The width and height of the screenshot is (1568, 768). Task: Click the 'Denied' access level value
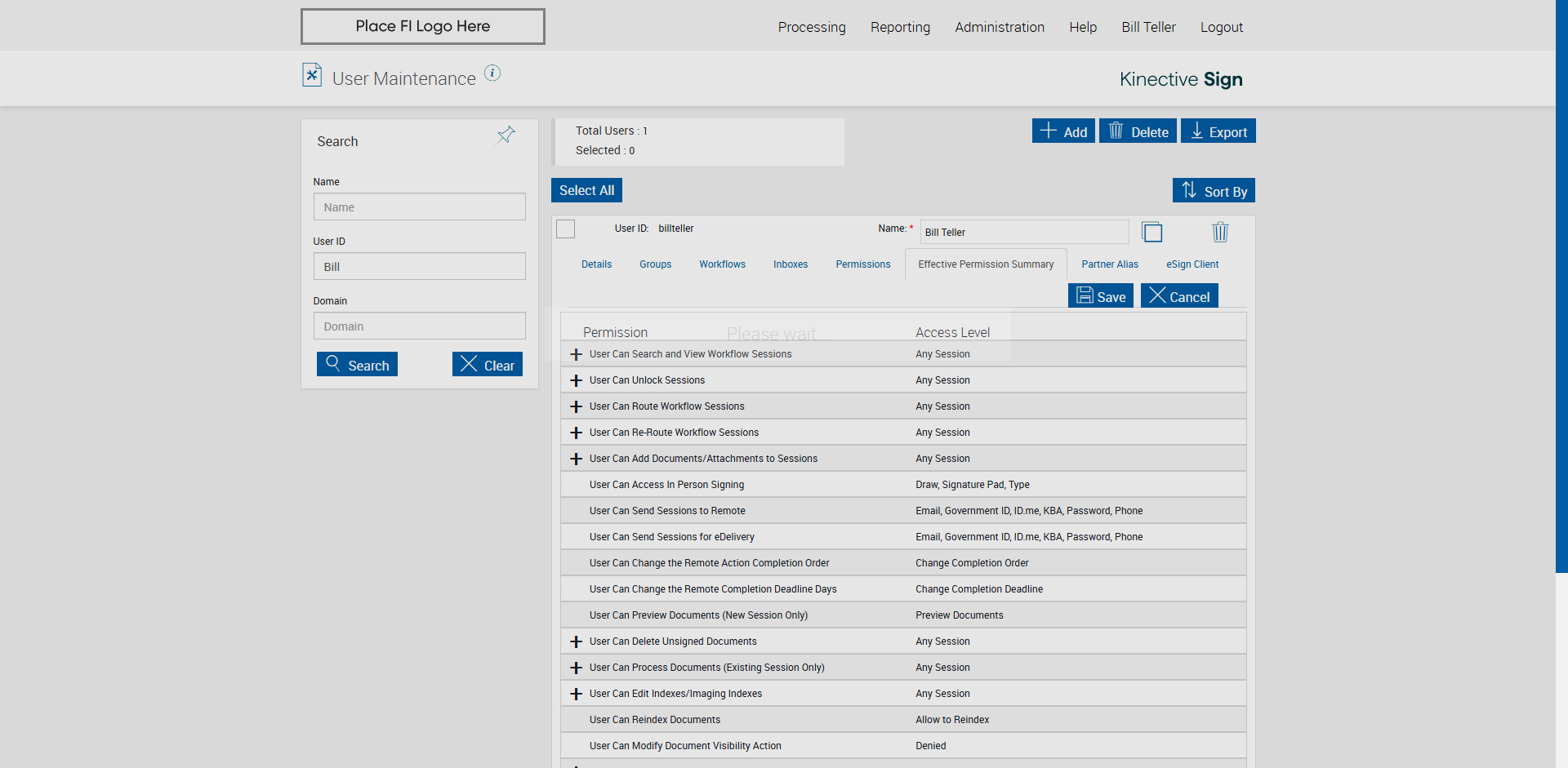[x=931, y=746]
